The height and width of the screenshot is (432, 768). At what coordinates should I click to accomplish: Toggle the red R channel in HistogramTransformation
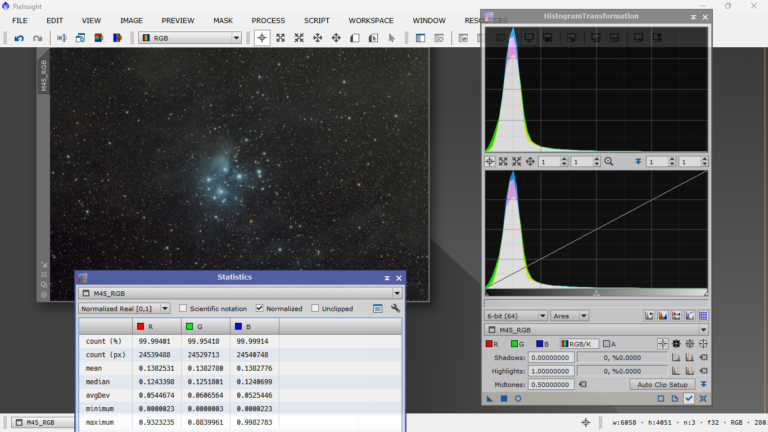coord(492,344)
